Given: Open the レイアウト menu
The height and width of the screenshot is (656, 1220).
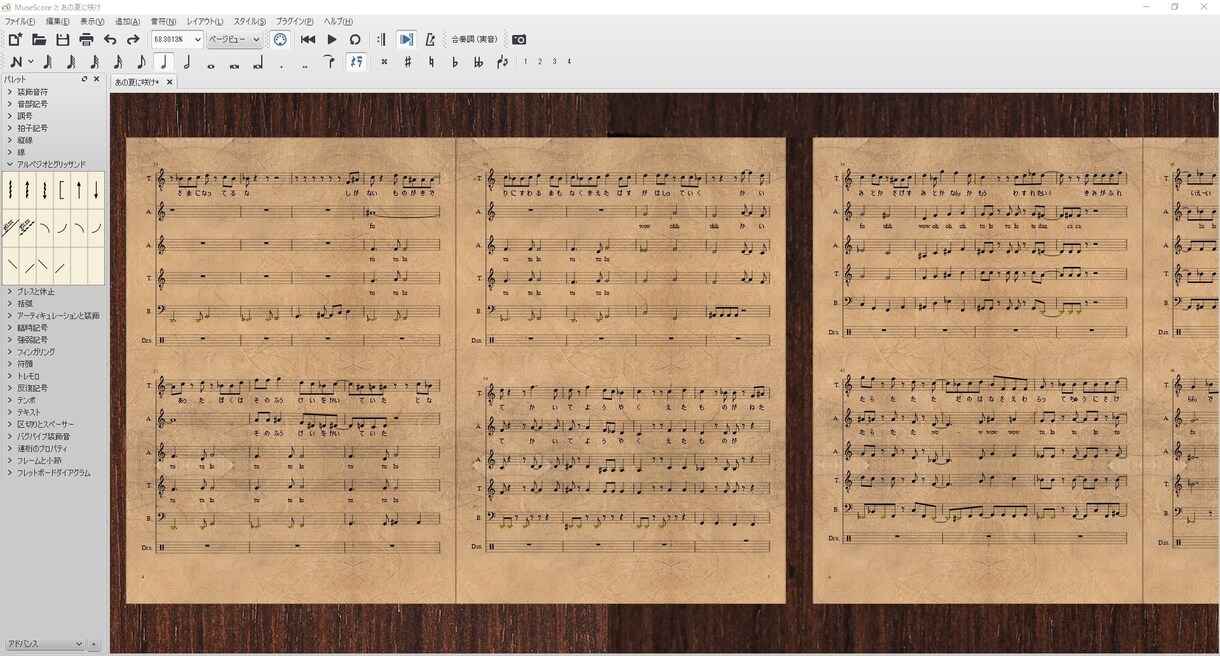Looking at the screenshot, I should click(x=205, y=21).
